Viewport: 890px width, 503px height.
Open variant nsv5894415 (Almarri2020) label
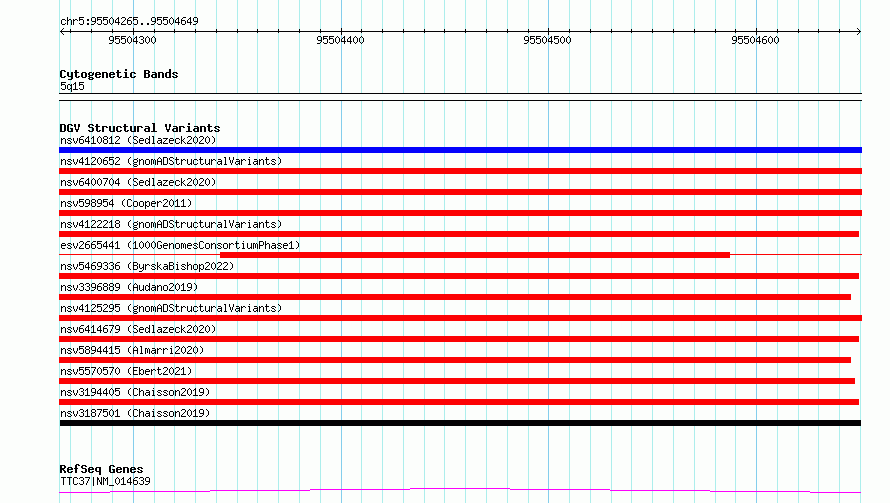132,350
